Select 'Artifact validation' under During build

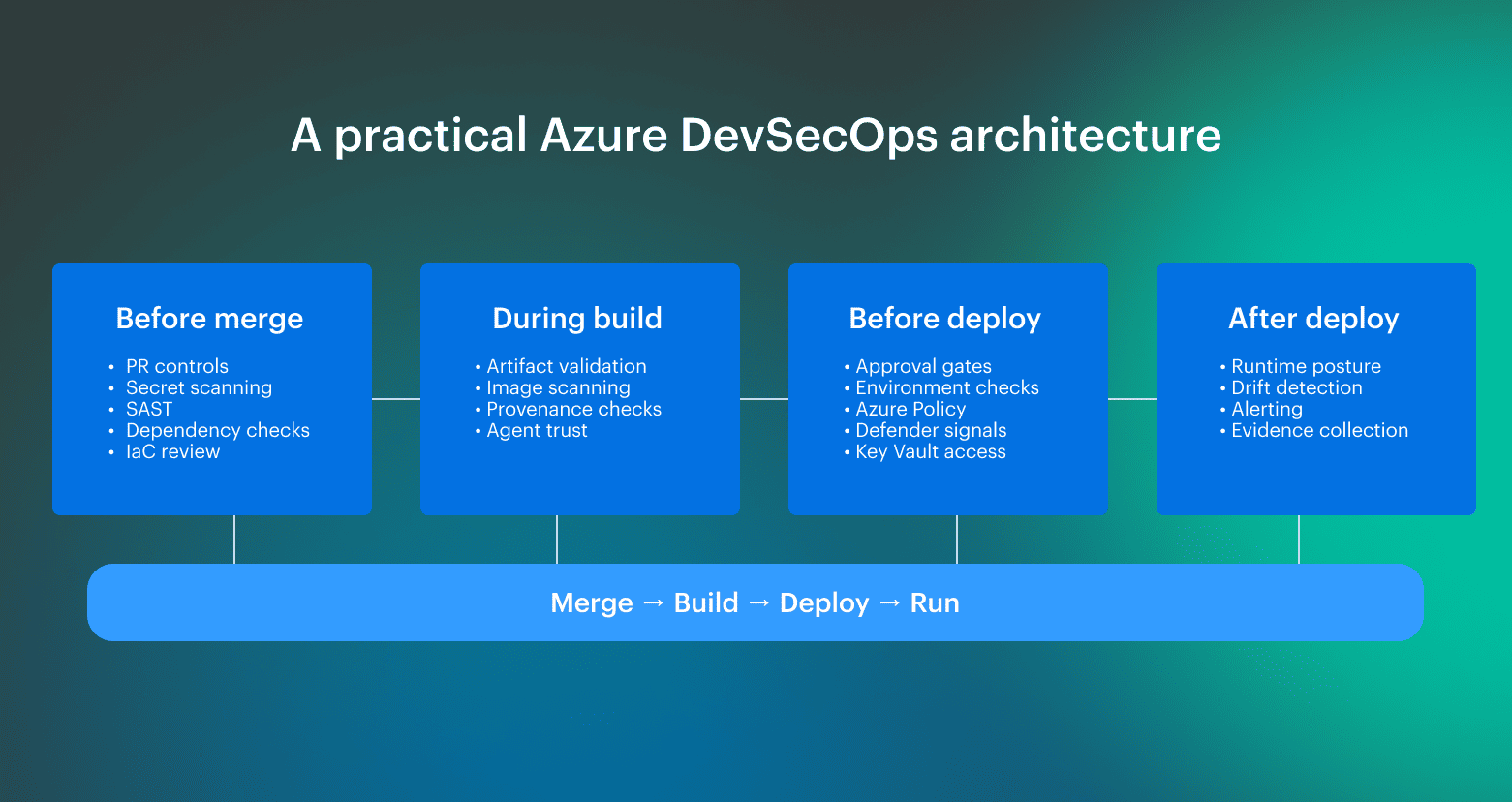(x=566, y=366)
